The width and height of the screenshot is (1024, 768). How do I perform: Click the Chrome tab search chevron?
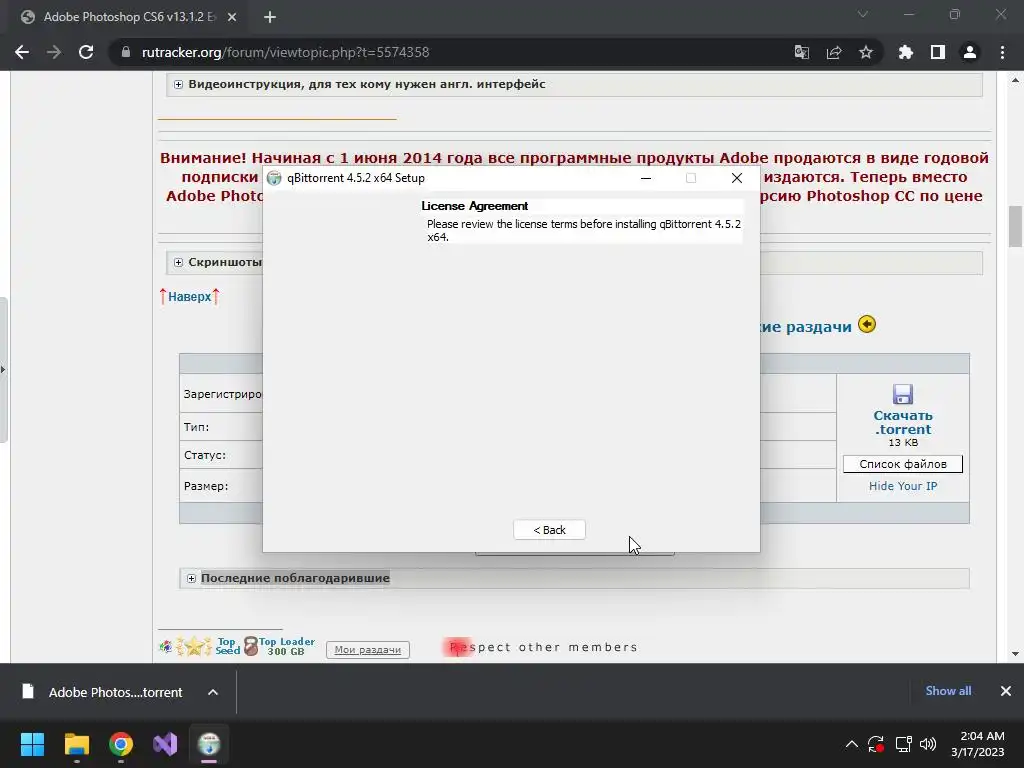pyautogui.click(x=863, y=14)
